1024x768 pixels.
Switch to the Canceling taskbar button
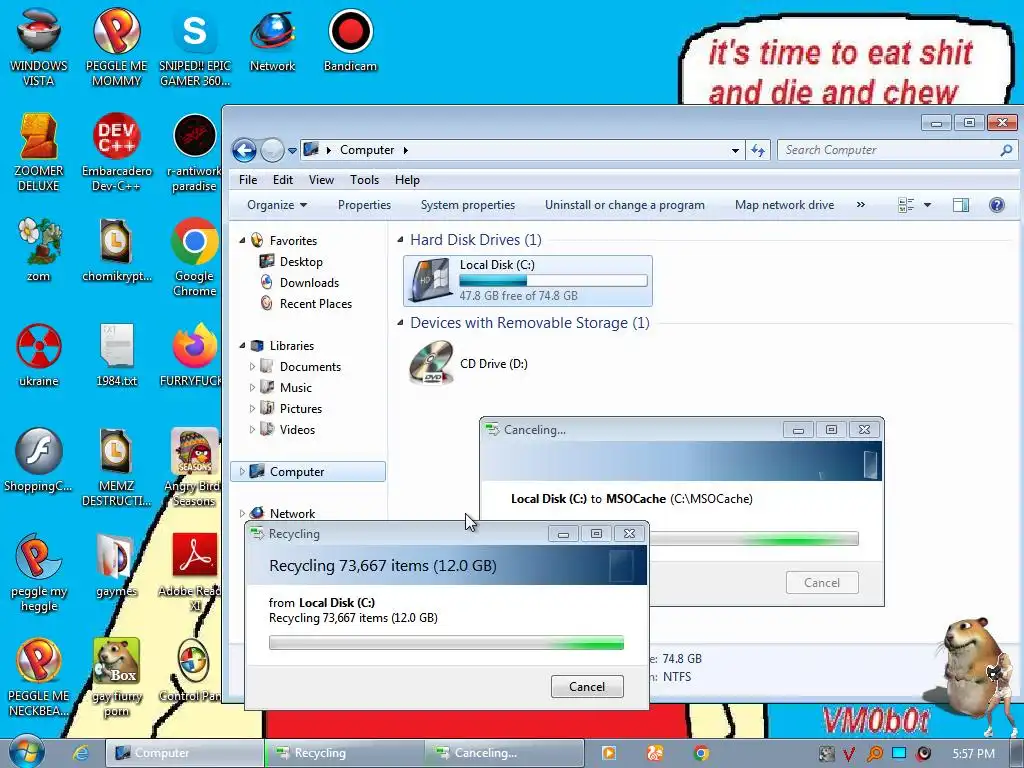(x=504, y=753)
